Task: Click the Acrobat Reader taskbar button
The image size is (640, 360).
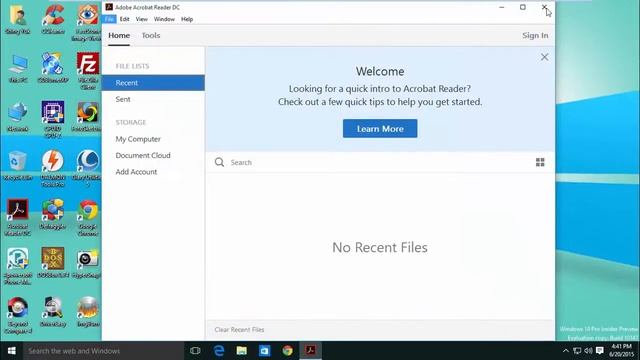Action: point(310,351)
